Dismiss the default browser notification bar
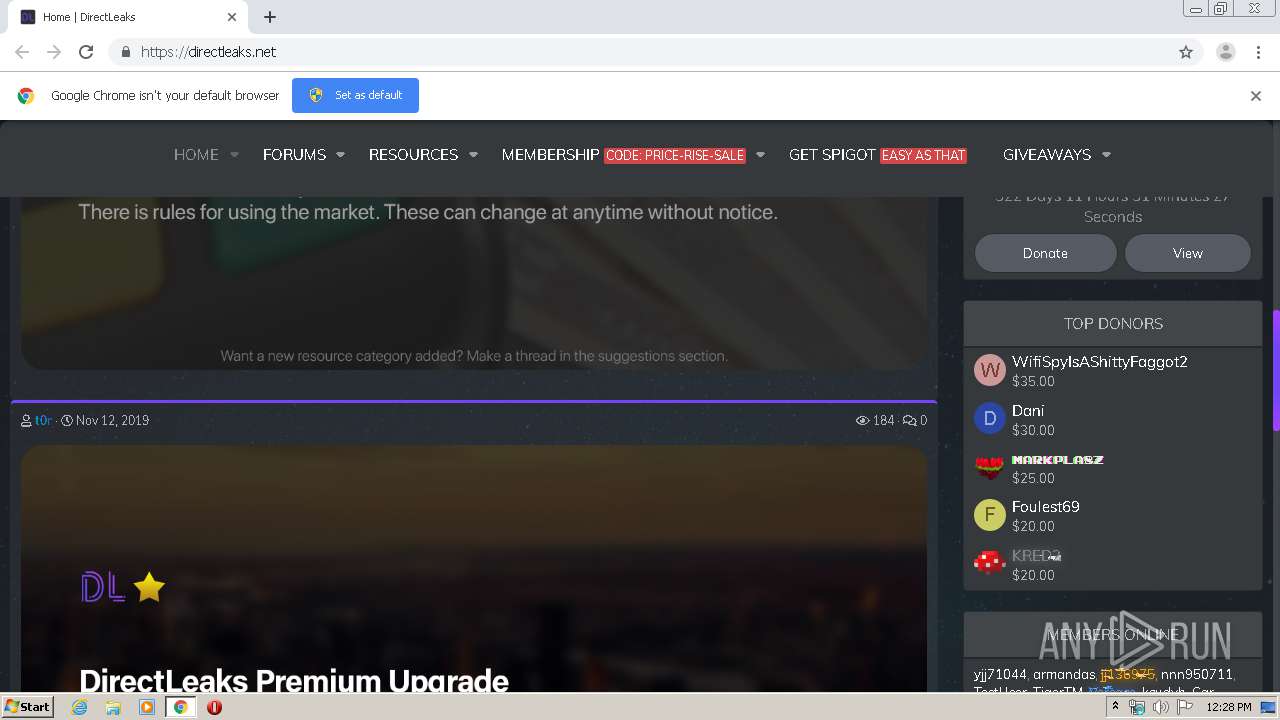 point(1256,96)
